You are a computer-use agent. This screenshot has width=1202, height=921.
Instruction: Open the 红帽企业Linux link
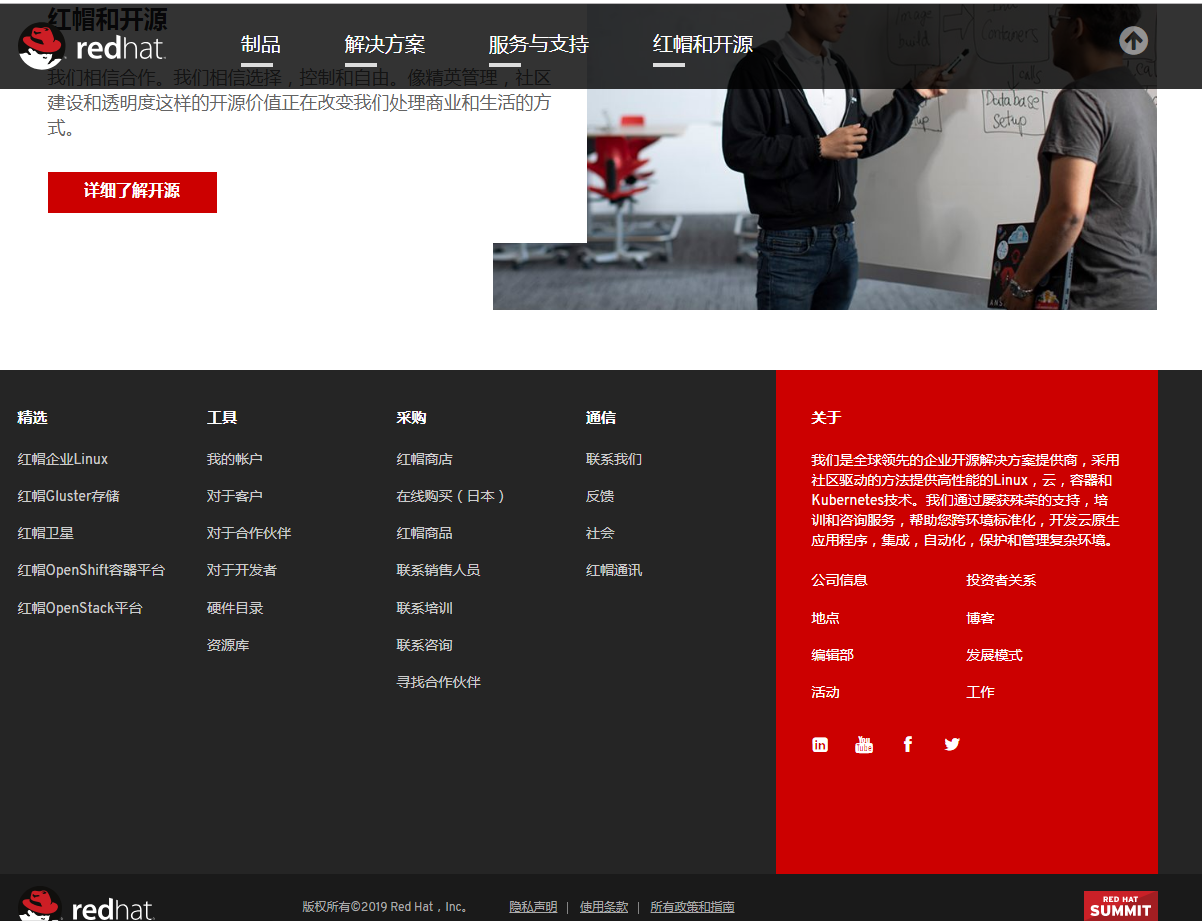pos(63,459)
